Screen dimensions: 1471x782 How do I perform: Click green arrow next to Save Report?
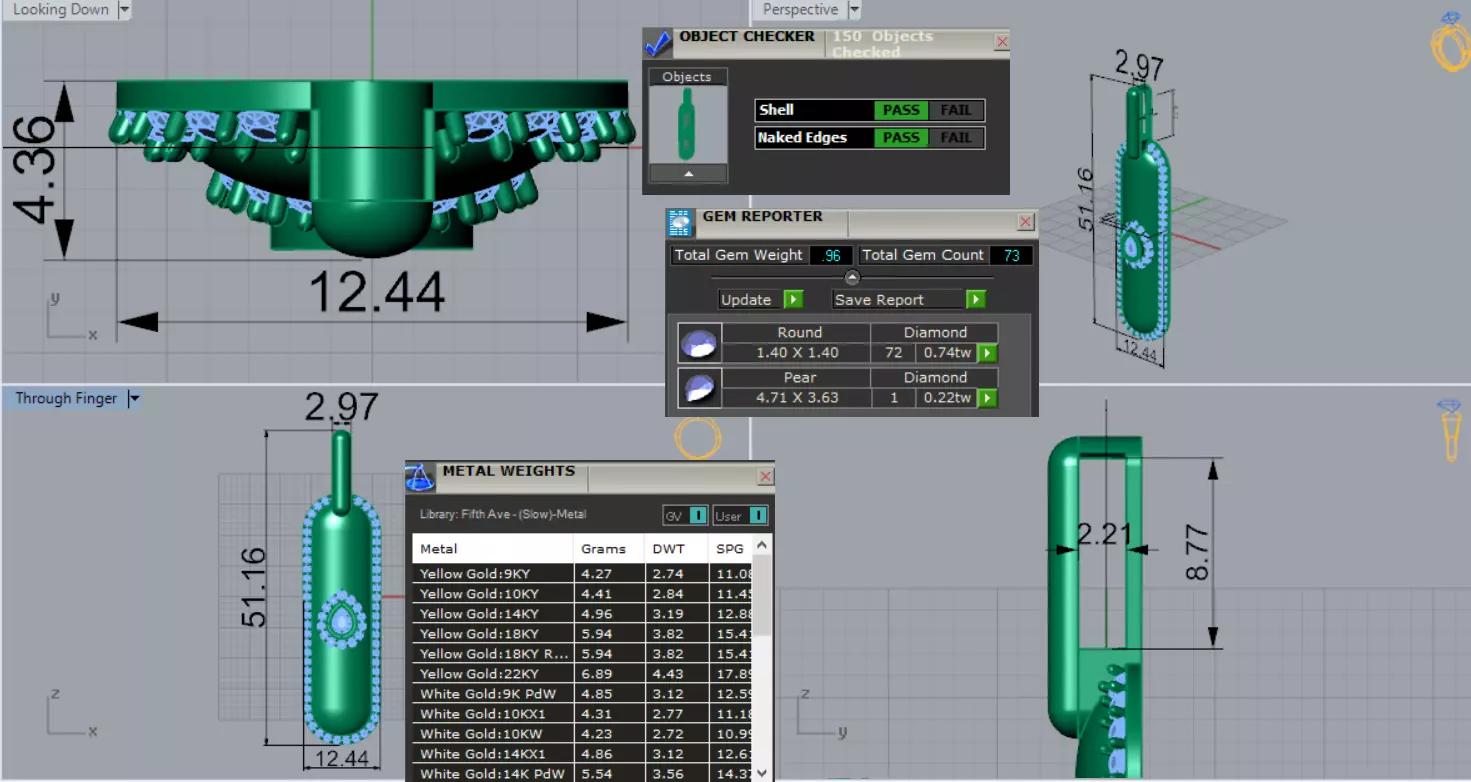(976, 299)
